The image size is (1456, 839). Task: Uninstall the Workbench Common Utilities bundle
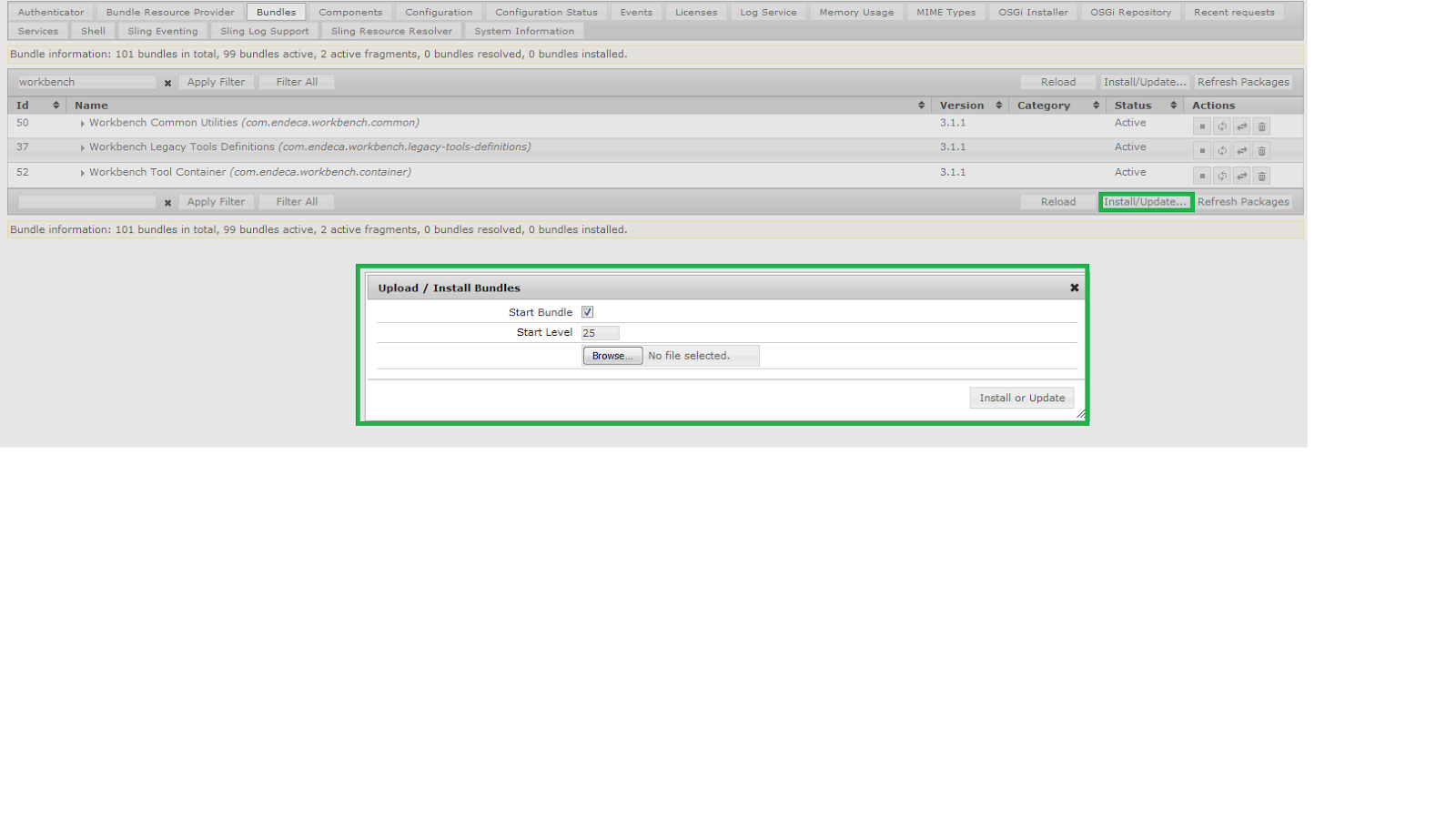pos(1260,126)
